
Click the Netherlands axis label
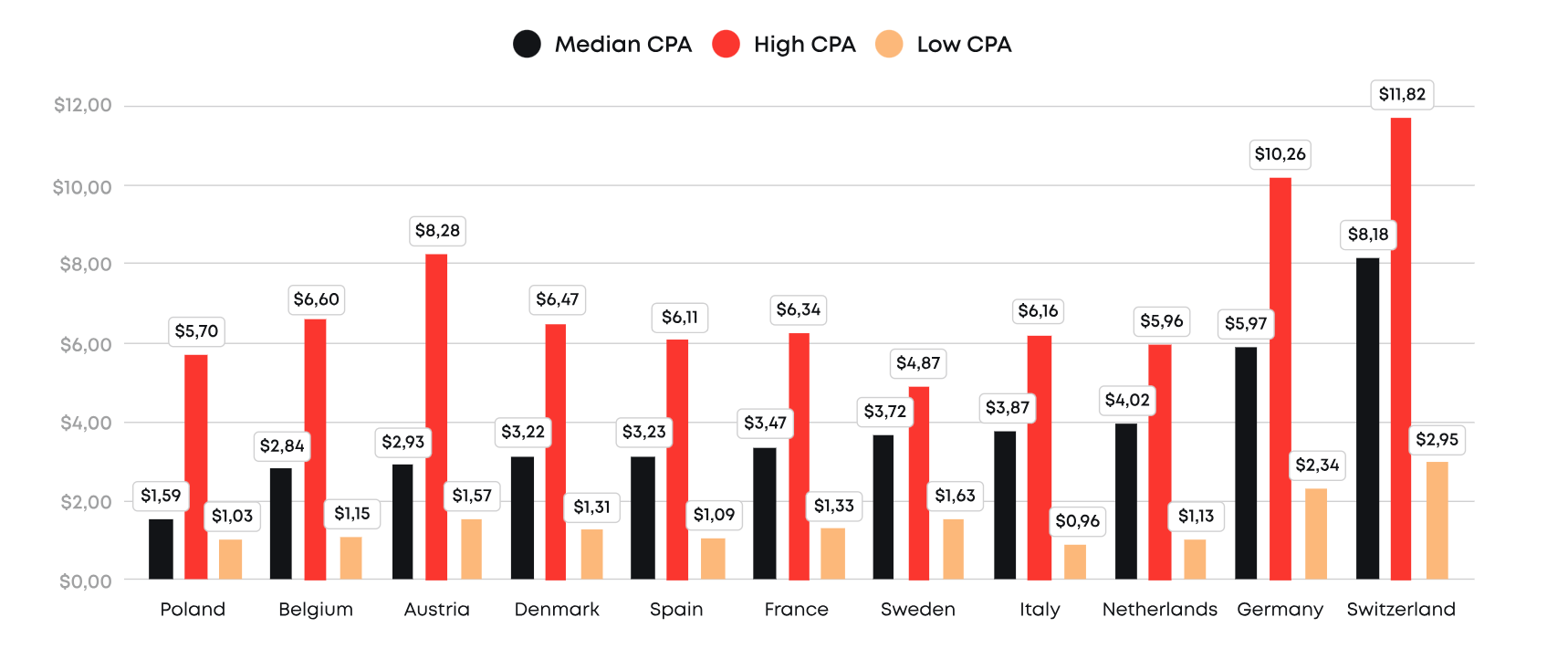pyautogui.click(x=1159, y=609)
